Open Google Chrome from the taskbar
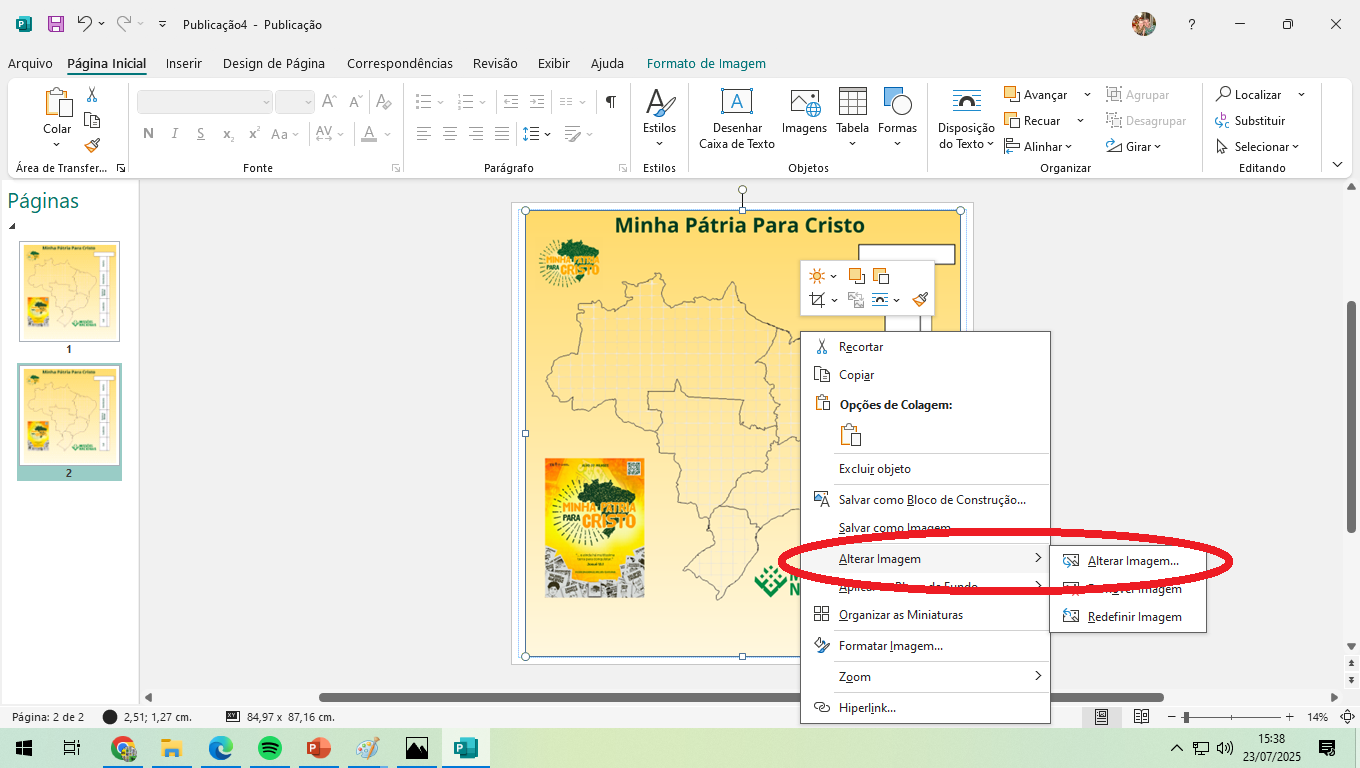This screenshot has width=1360, height=768. [124, 747]
